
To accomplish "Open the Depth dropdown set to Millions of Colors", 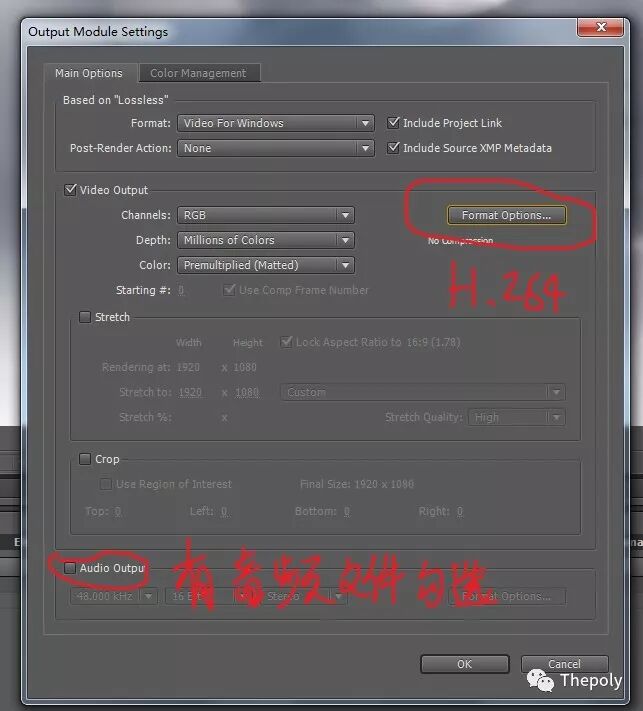I will [266, 240].
